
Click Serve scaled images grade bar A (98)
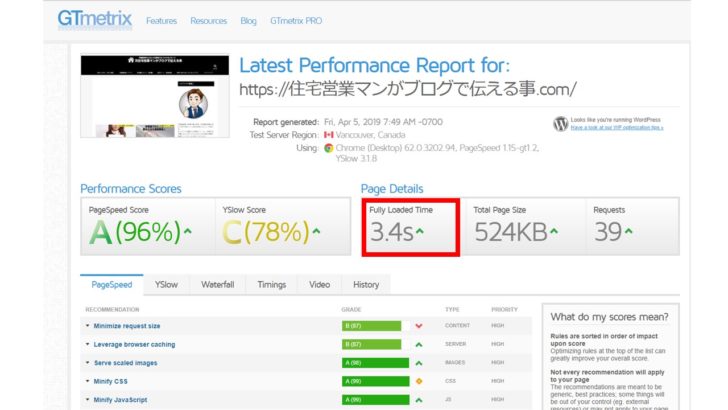376,363
